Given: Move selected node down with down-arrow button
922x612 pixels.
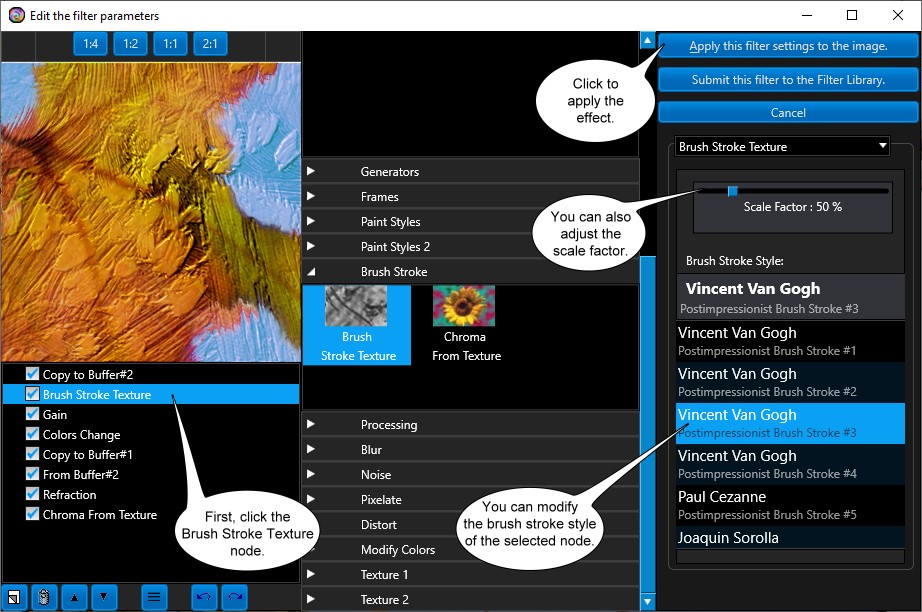Looking at the screenshot, I should pyautogui.click(x=103, y=597).
